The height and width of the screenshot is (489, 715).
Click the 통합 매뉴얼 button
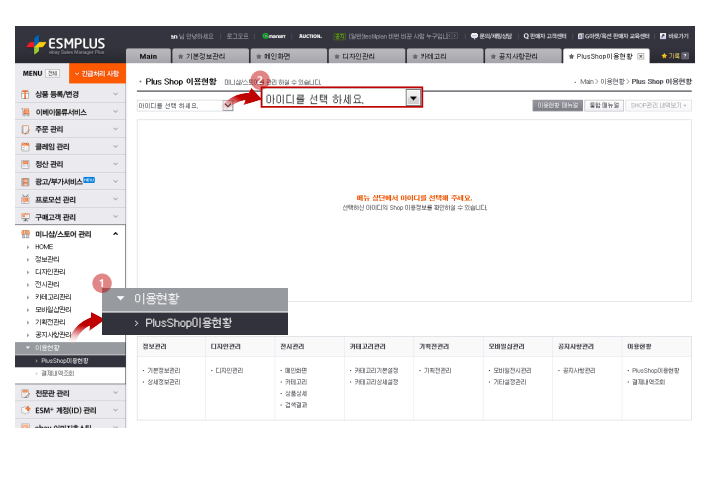click(x=604, y=105)
